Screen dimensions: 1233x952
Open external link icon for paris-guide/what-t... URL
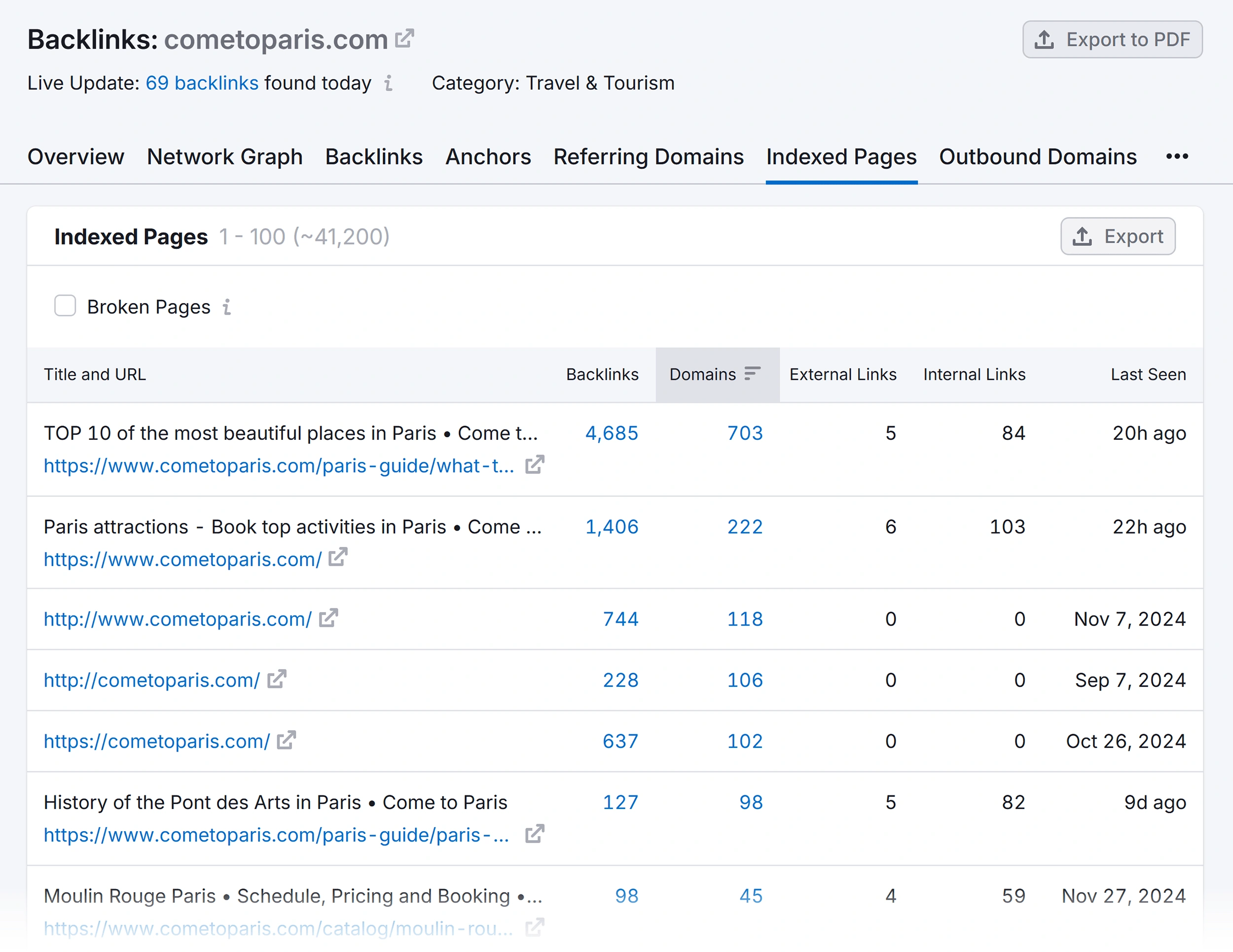pos(535,465)
